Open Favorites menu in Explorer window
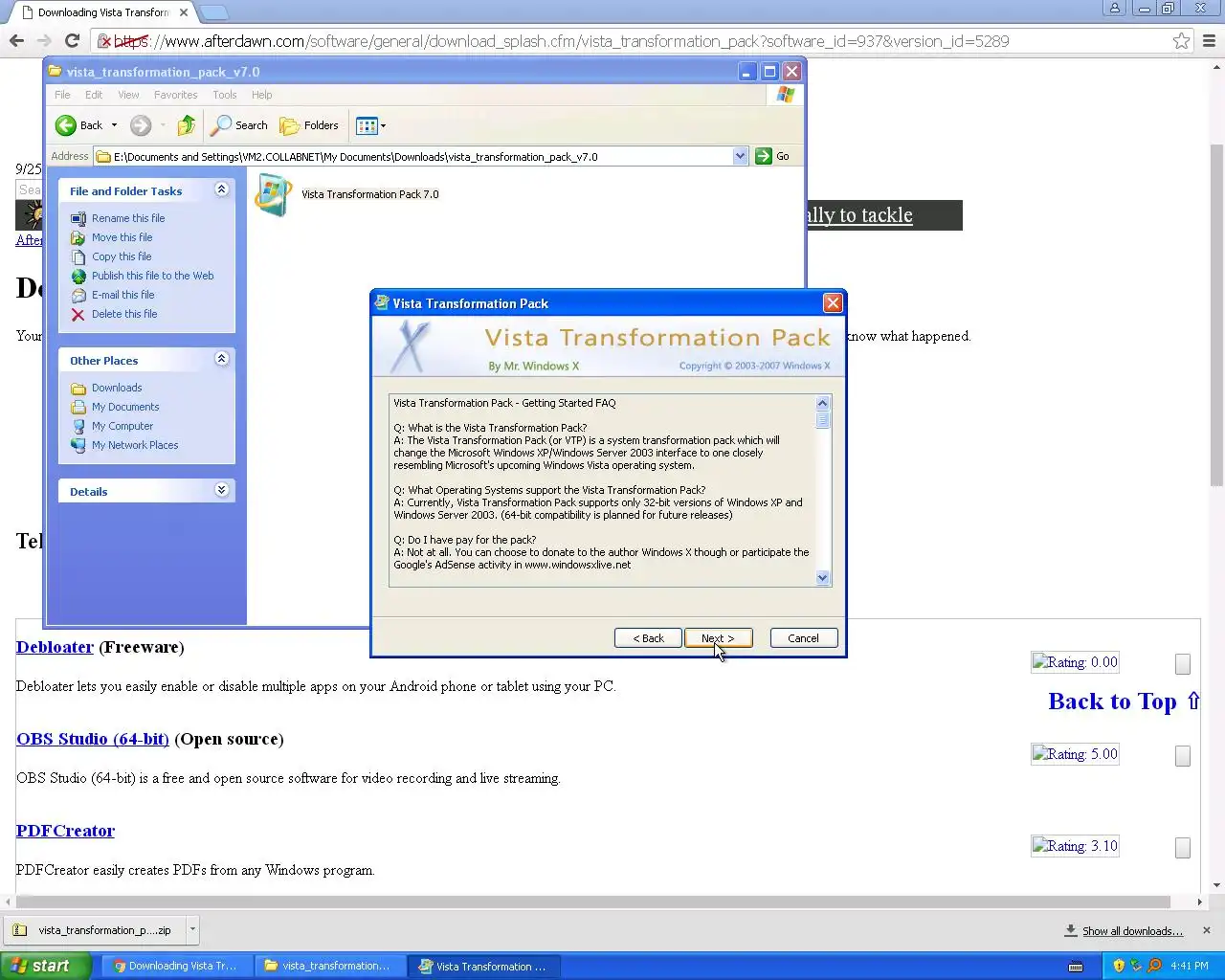 [x=175, y=95]
